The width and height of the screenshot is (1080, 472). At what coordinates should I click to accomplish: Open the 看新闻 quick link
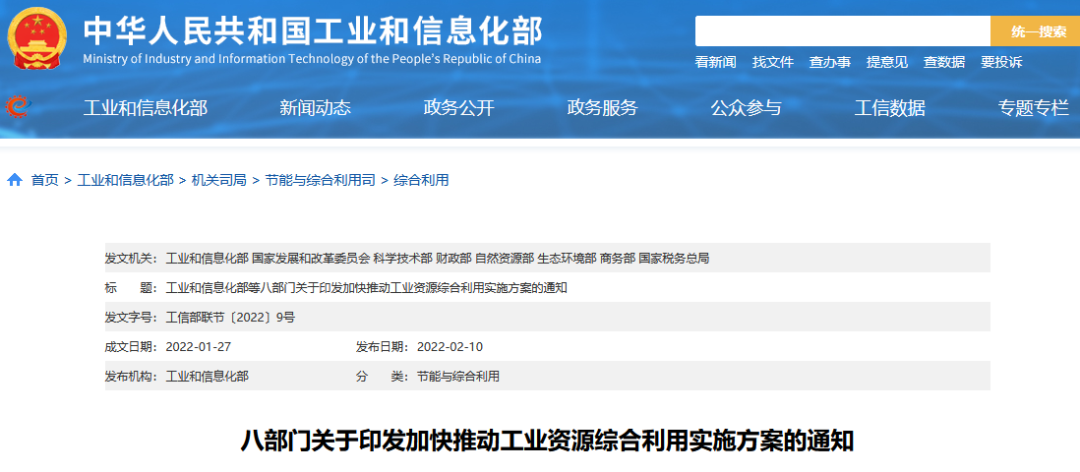click(716, 63)
